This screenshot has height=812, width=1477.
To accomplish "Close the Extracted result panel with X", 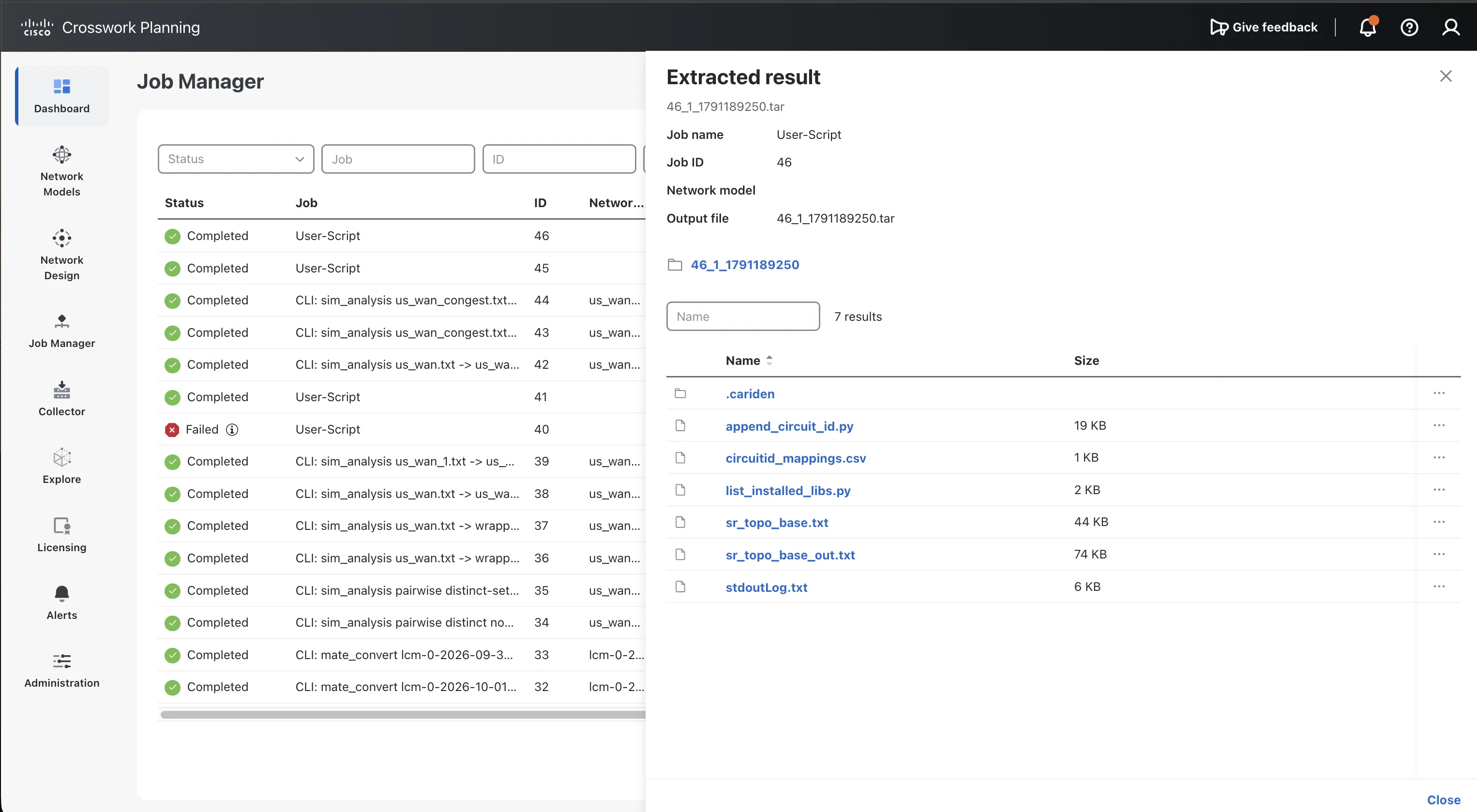I will coord(1446,76).
